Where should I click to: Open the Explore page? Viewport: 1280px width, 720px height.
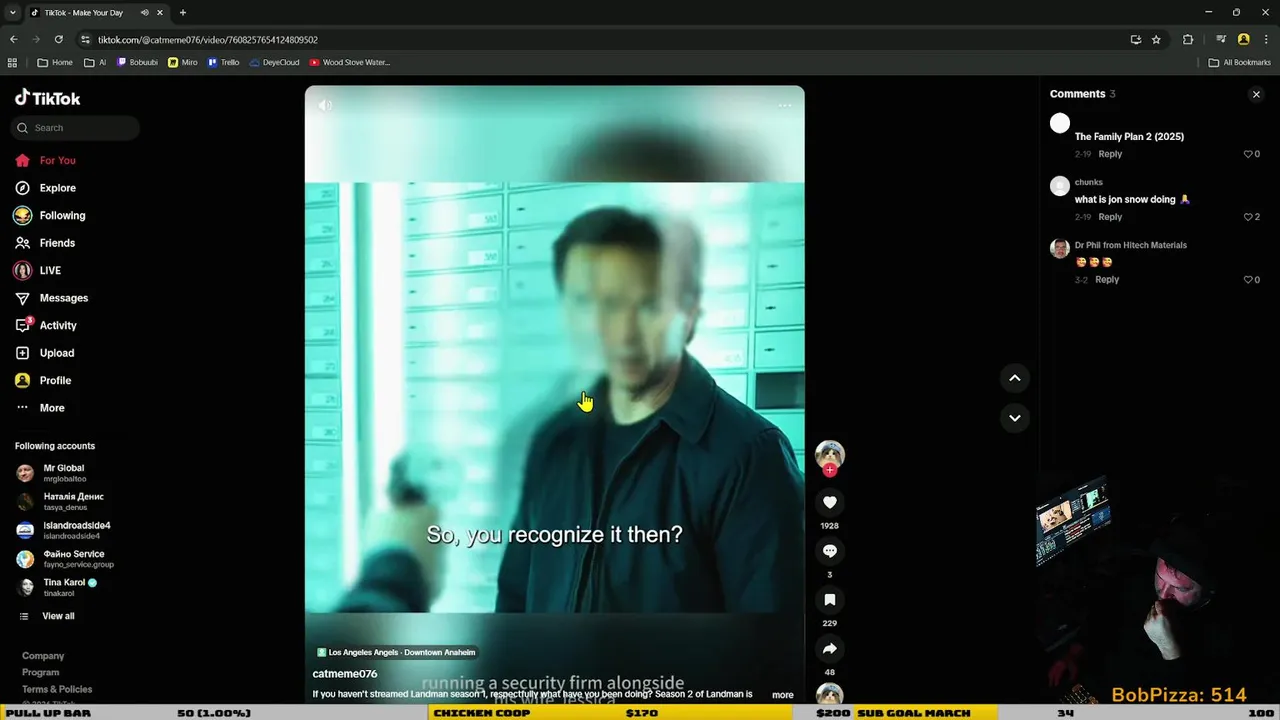coord(46,188)
